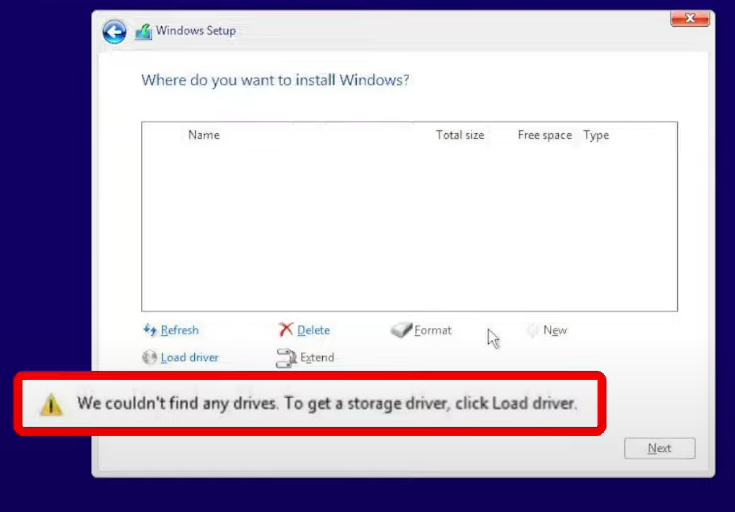The width and height of the screenshot is (735, 512).
Task: Click the New link
Action: click(x=555, y=330)
